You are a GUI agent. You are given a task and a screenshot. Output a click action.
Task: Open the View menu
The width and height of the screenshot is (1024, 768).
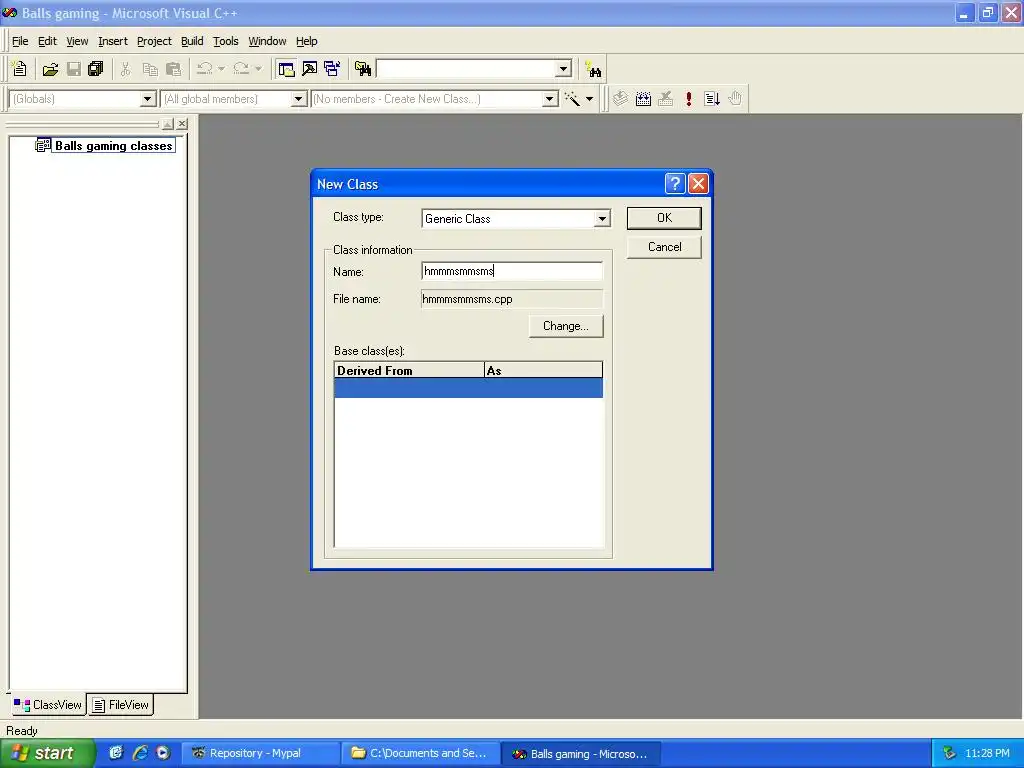point(77,41)
